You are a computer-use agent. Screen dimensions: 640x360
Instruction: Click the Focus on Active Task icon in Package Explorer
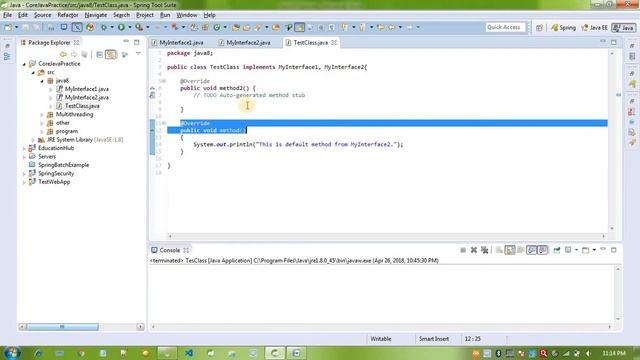[125, 54]
